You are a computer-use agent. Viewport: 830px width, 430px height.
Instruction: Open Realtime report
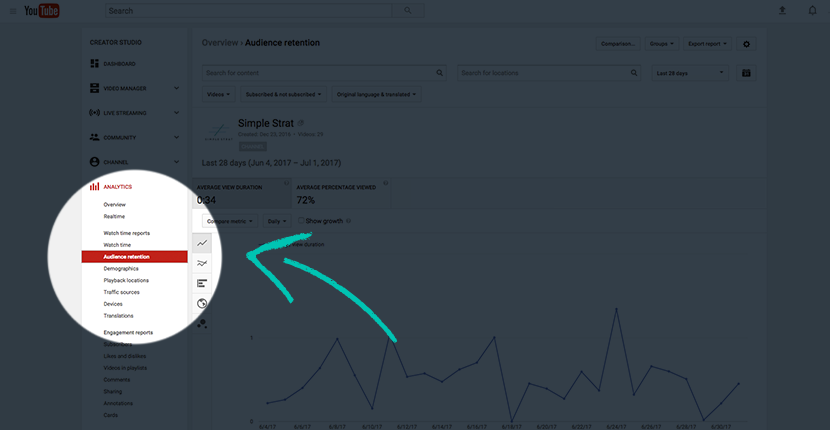114,216
